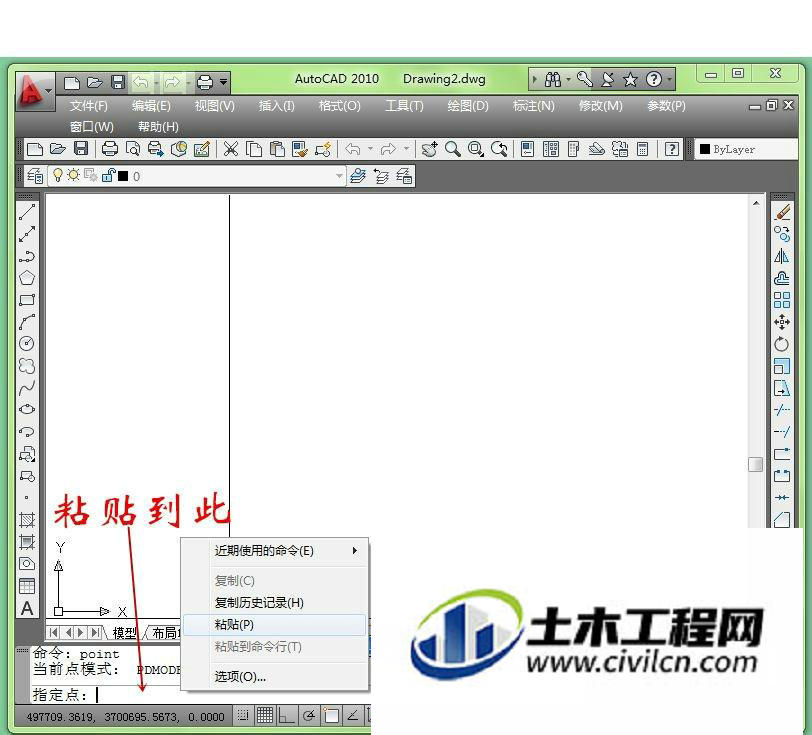Pick the Trim tool

(782, 410)
